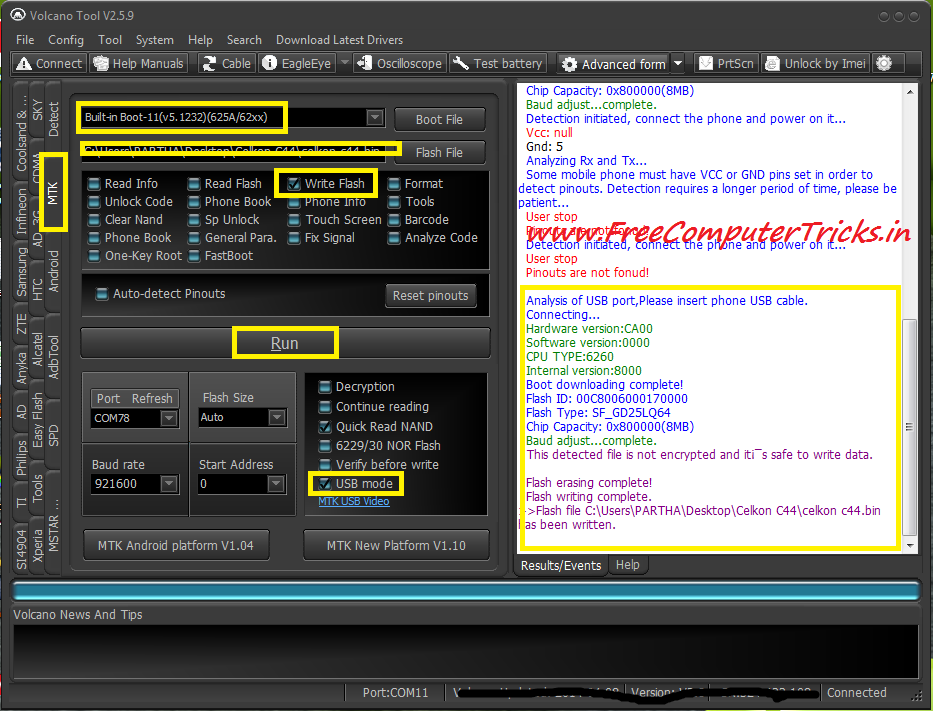Viewport: 933px width, 711px height.
Task: Open Help Manuals from toolbar
Action: (138, 63)
